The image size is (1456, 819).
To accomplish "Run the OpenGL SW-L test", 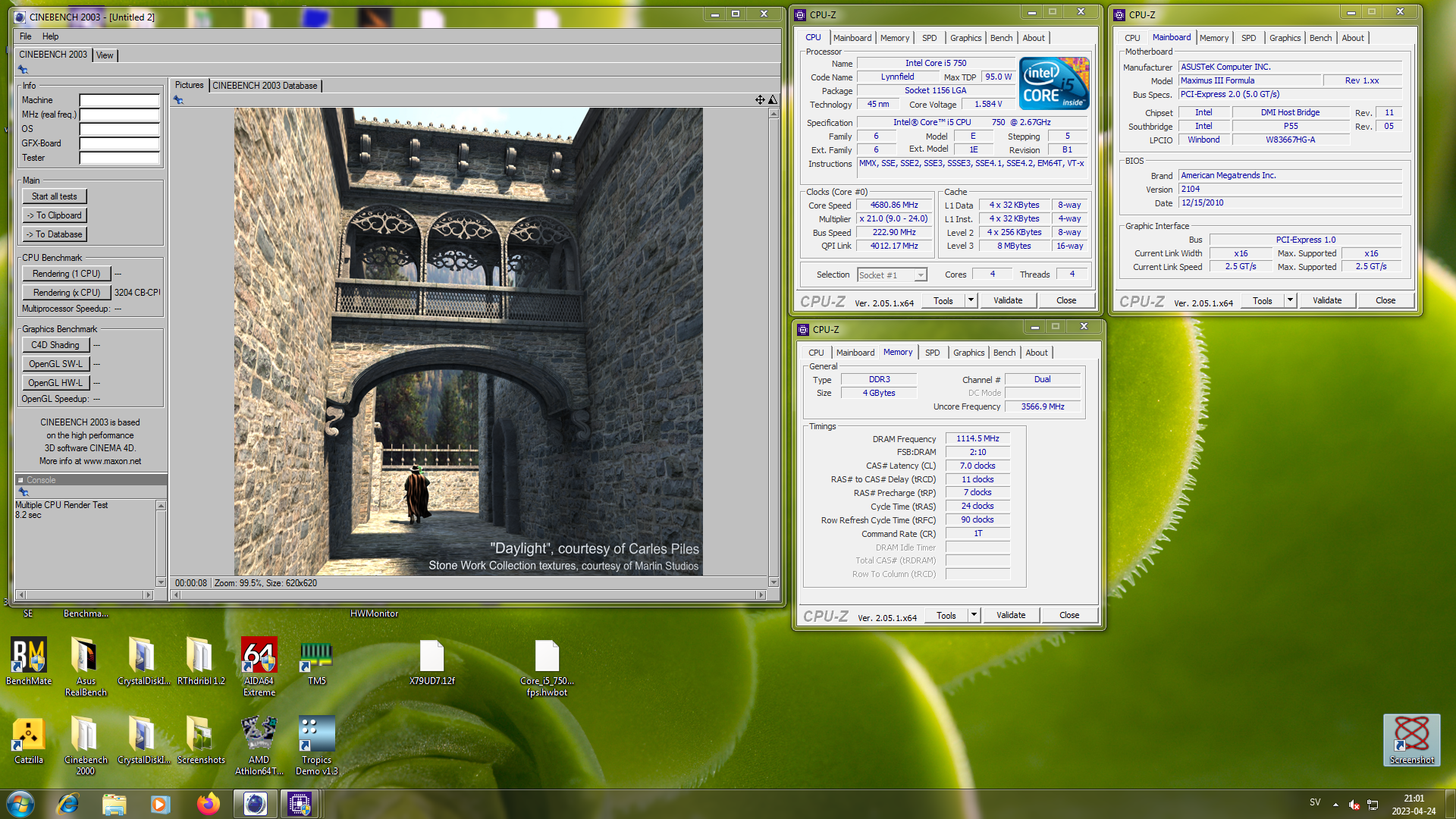I will tap(55, 364).
